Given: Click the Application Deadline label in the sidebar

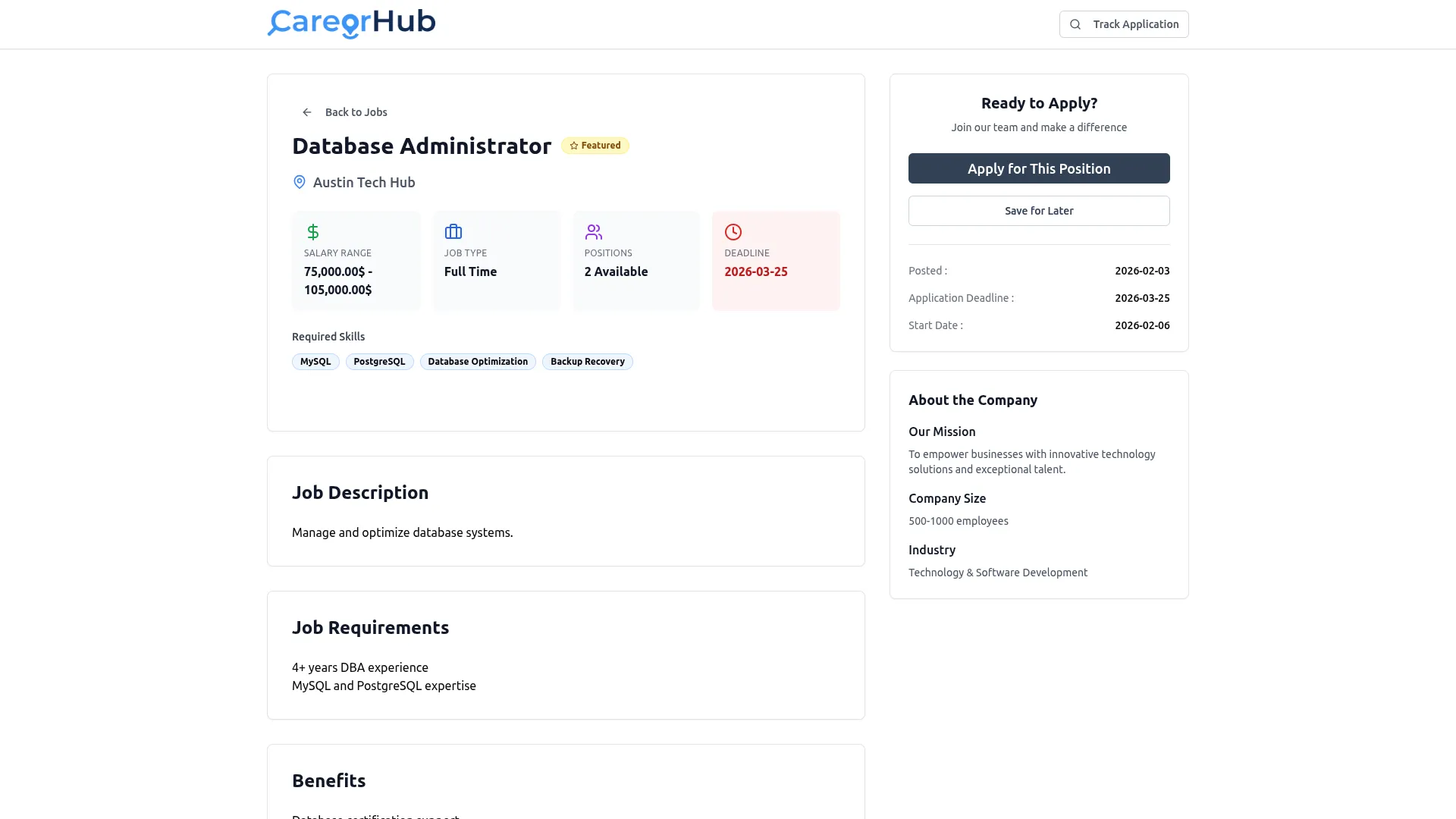Looking at the screenshot, I should pos(961,298).
